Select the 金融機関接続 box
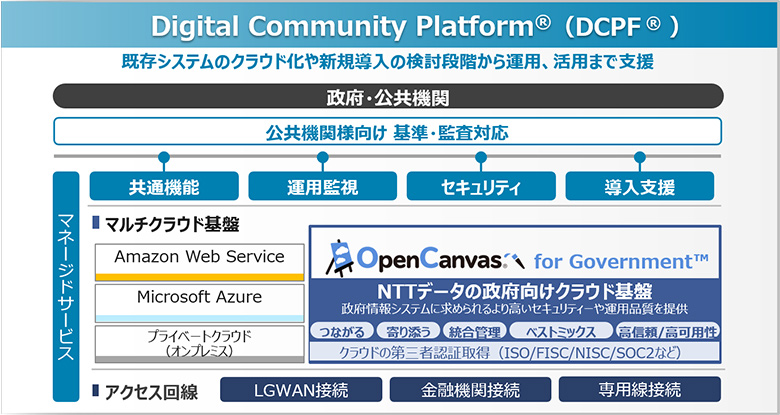The image size is (780, 415). tap(470, 389)
